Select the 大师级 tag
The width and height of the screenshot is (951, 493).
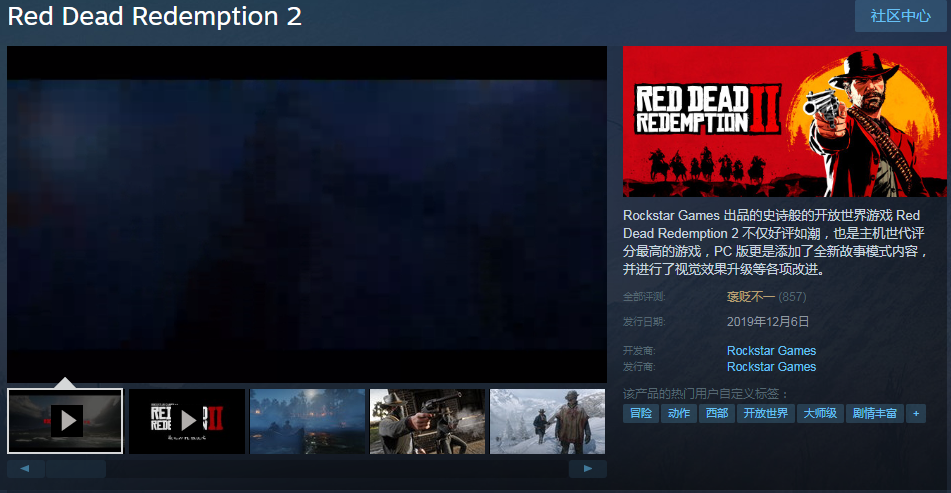[x=819, y=413]
